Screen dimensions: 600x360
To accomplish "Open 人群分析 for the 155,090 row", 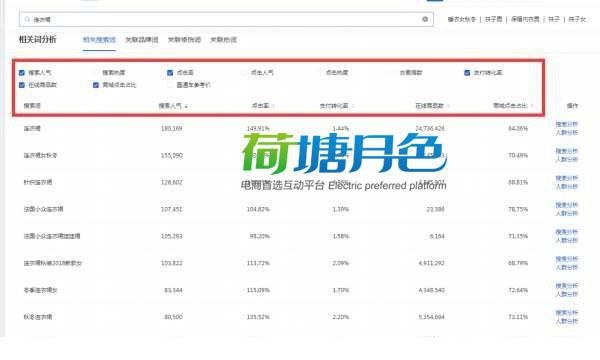I will (567, 160).
